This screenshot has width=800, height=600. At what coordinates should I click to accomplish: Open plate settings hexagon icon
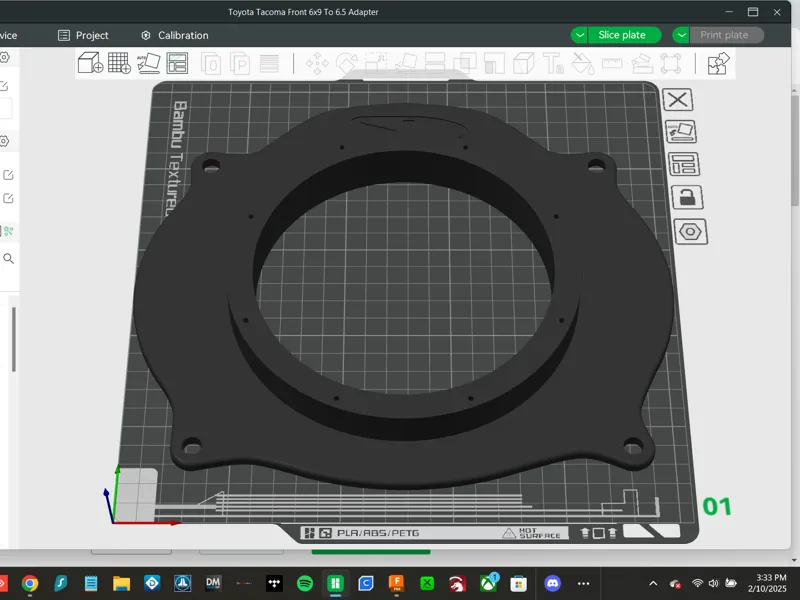pyautogui.click(x=690, y=232)
